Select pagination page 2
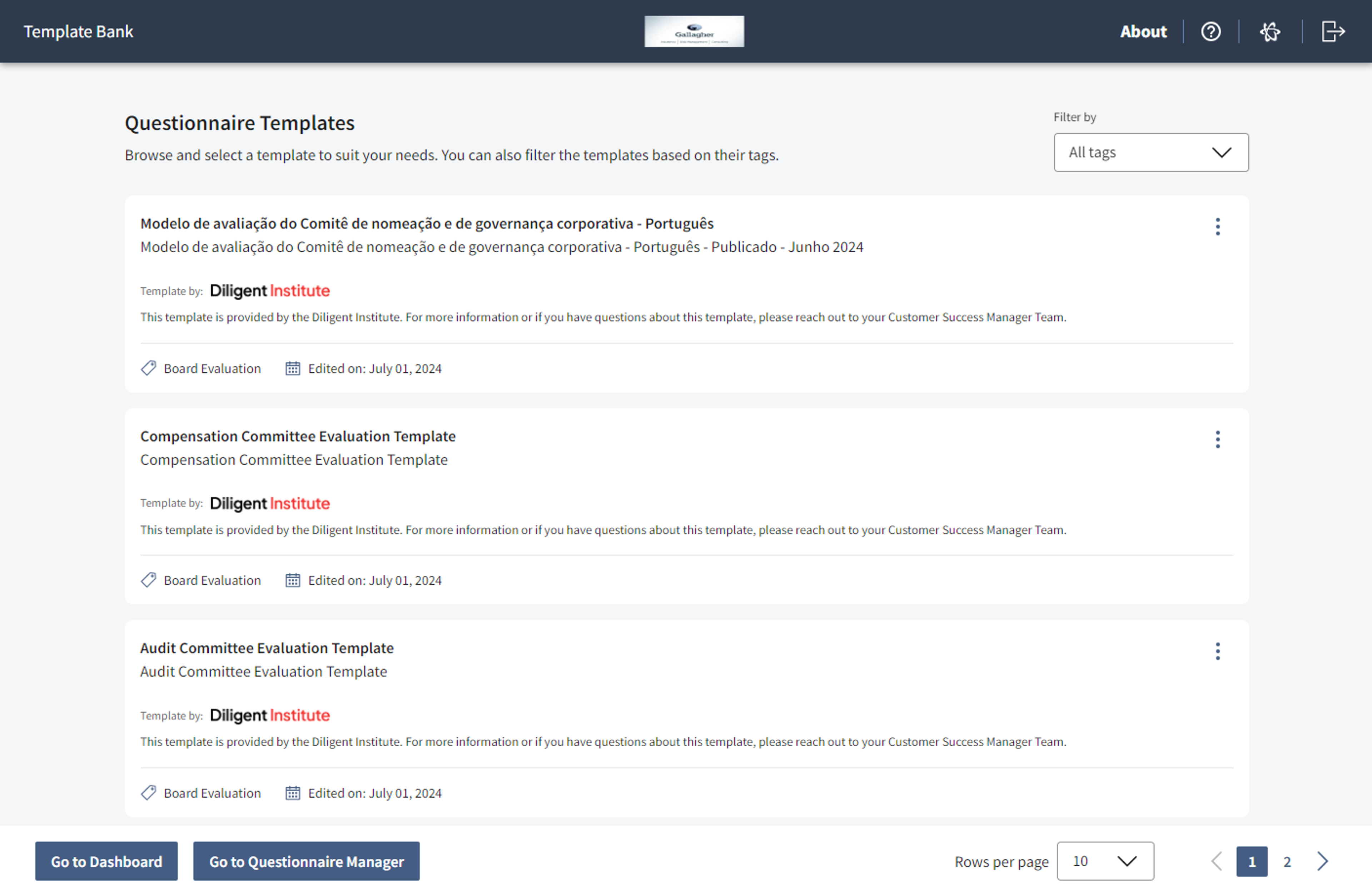This screenshot has height=896, width=1372. 1287,861
